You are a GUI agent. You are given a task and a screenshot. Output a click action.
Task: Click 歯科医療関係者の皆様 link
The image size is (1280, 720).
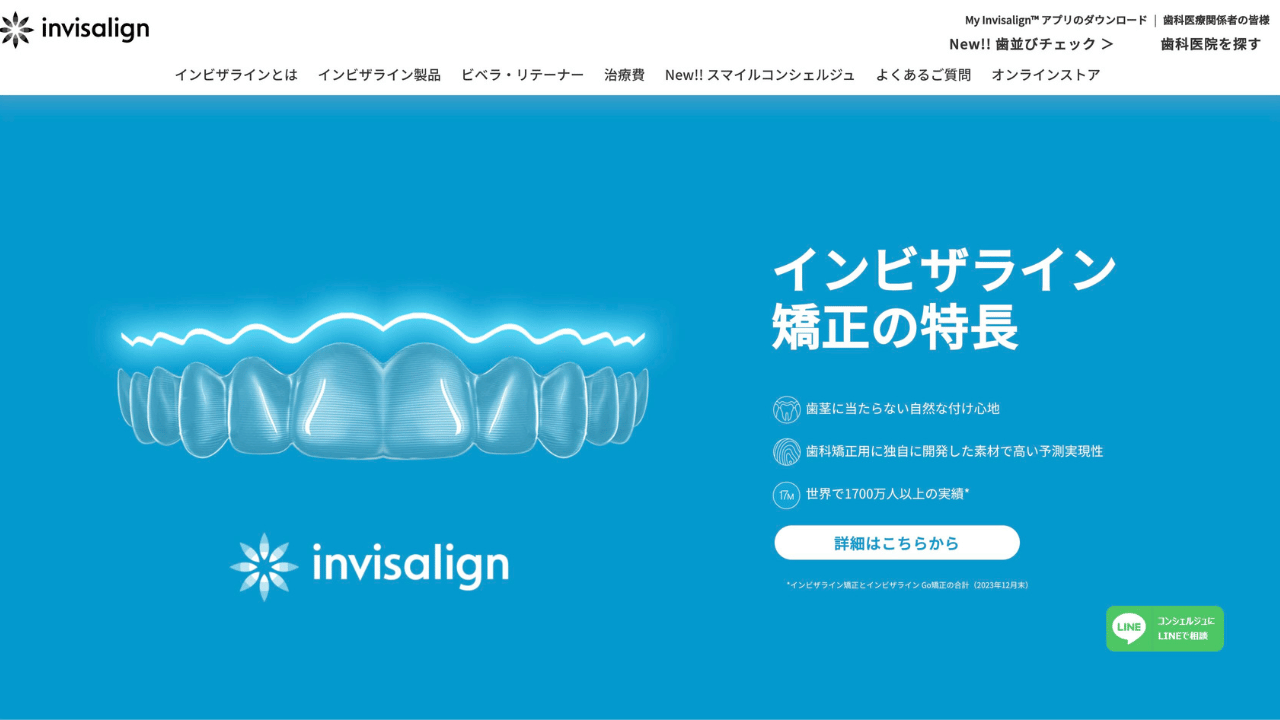(x=1216, y=20)
